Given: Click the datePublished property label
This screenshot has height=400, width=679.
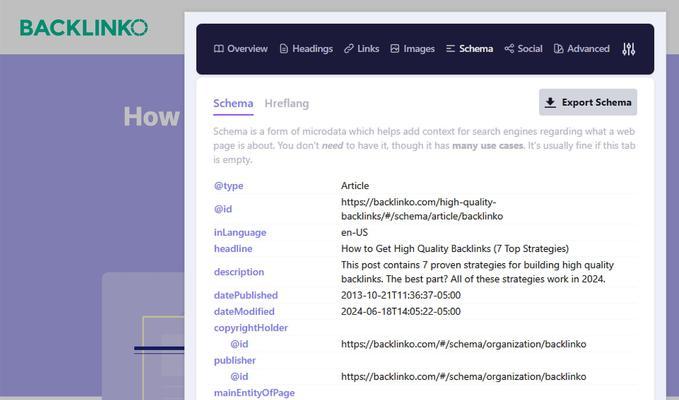Looking at the screenshot, I should pyautogui.click(x=246, y=295).
